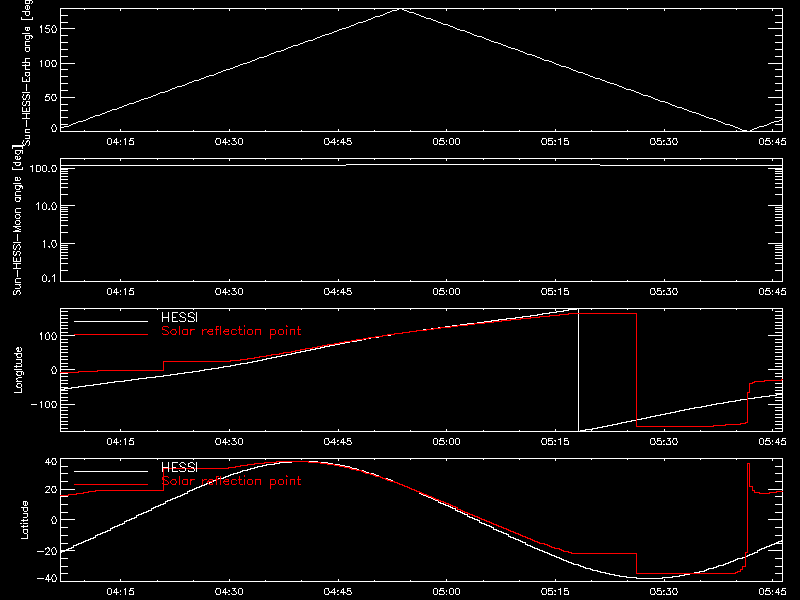Screen dimensions: 800x600
Task: Select the red legend line in Latitude plot
Action: click(111, 485)
